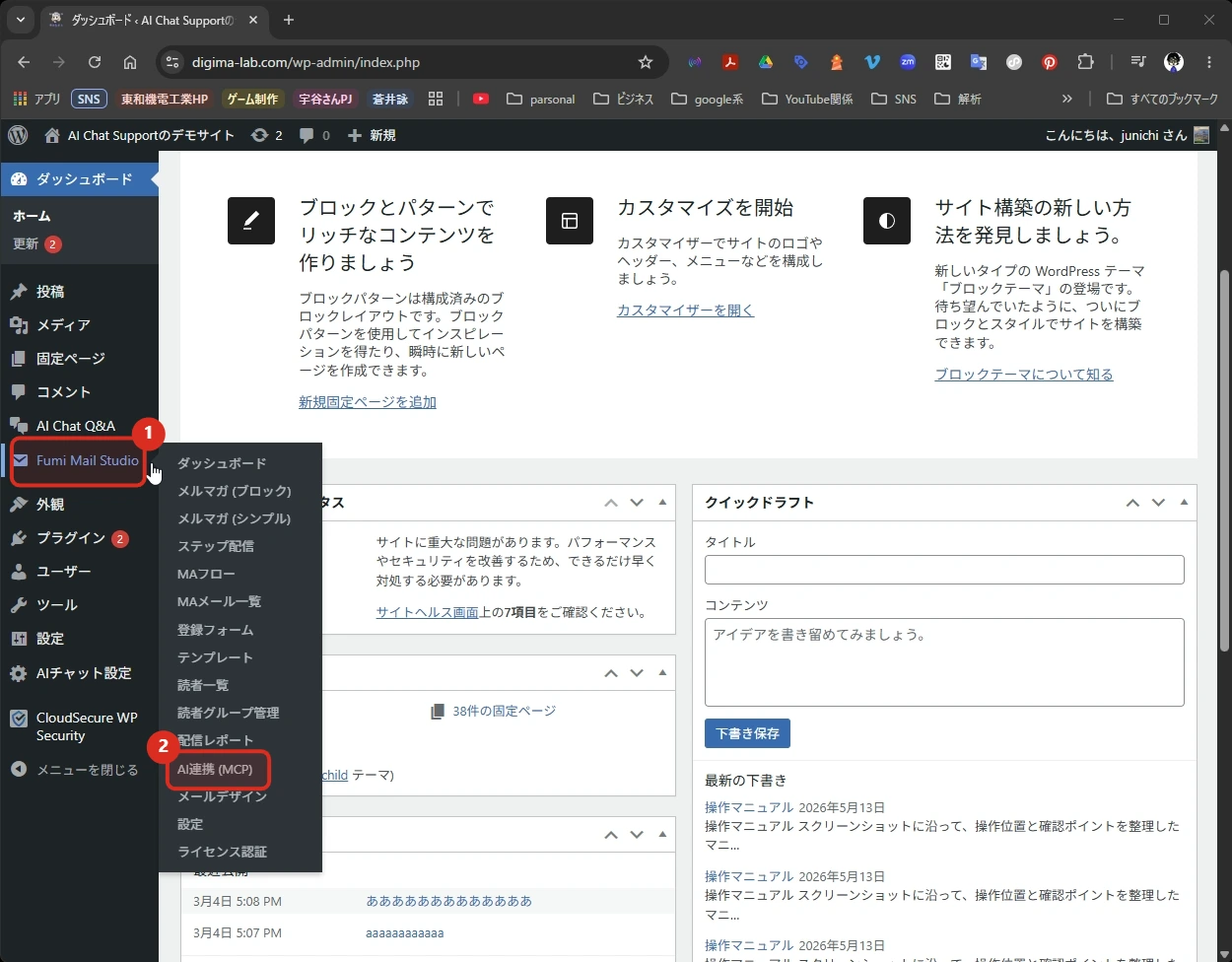Select メールデザイン submenu item
The image size is (1232, 962).
pyautogui.click(x=222, y=796)
